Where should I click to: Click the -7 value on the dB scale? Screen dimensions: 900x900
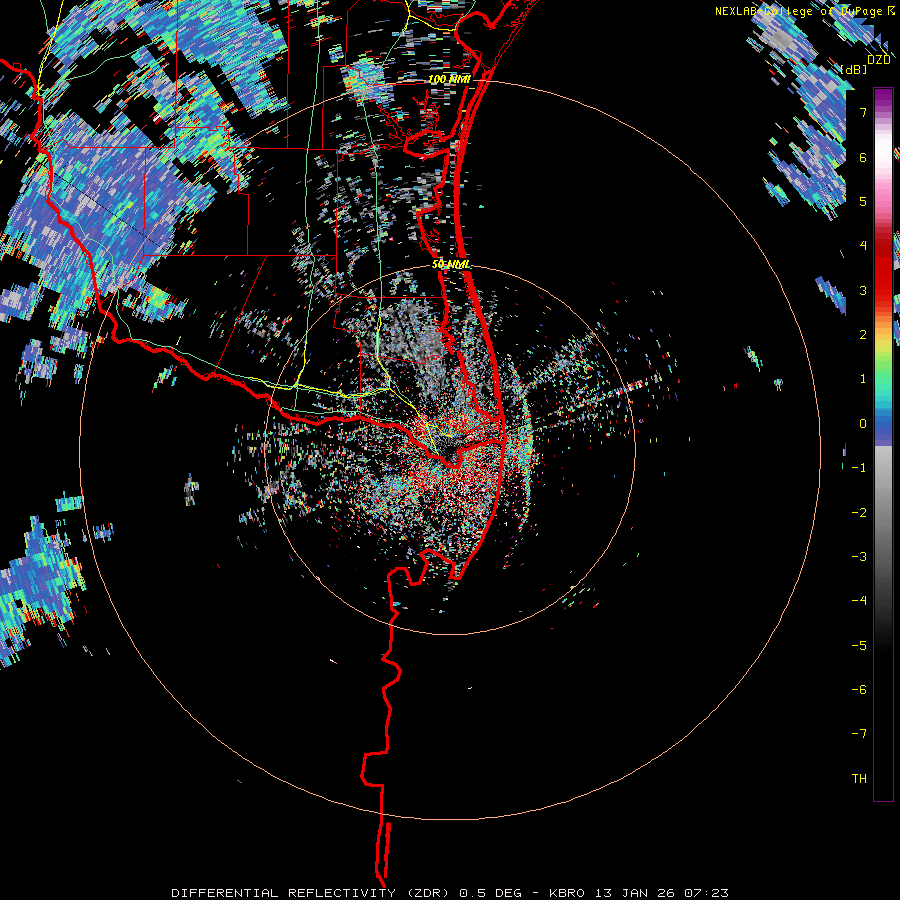[x=859, y=734]
